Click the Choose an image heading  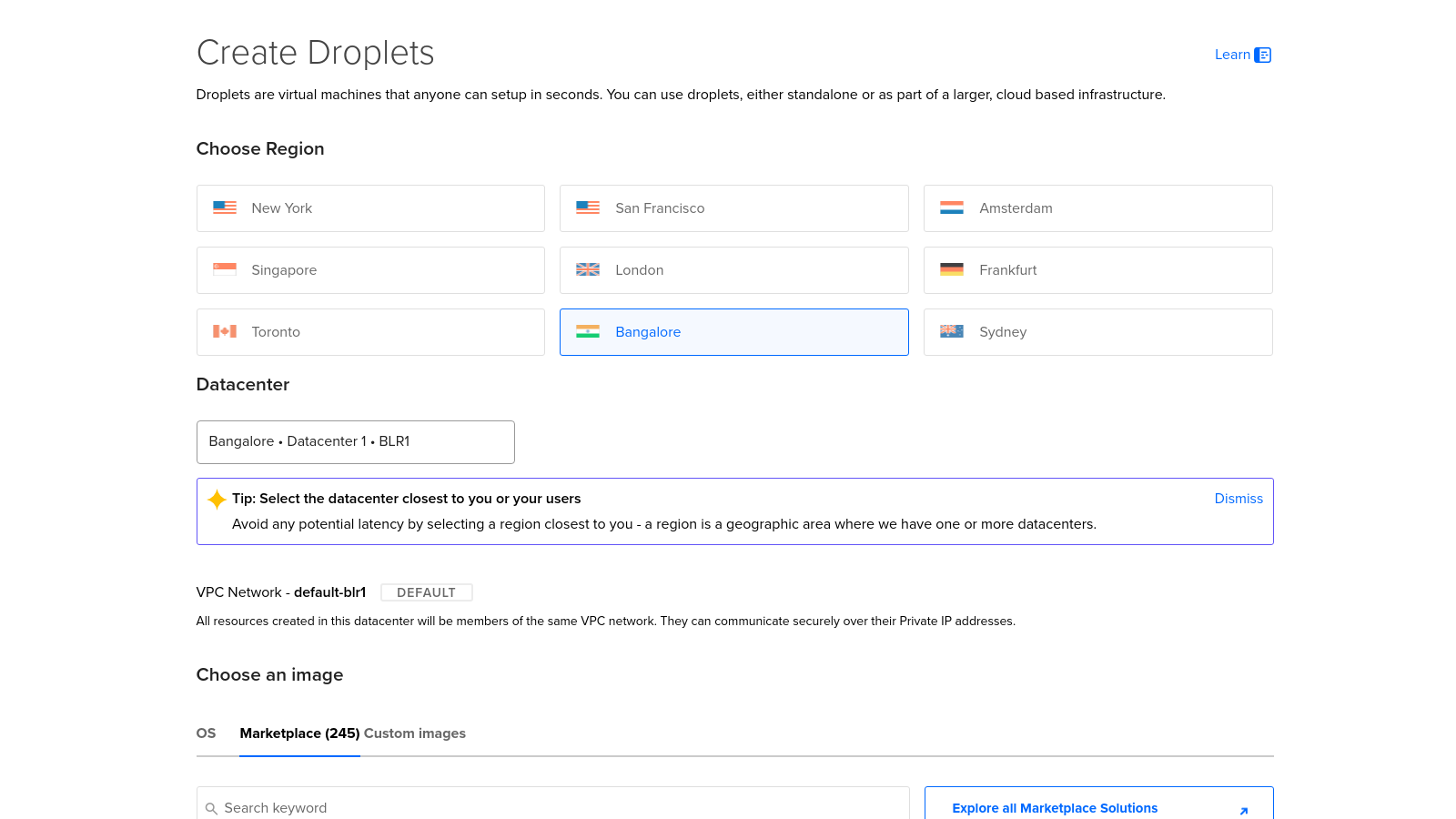(x=270, y=675)
